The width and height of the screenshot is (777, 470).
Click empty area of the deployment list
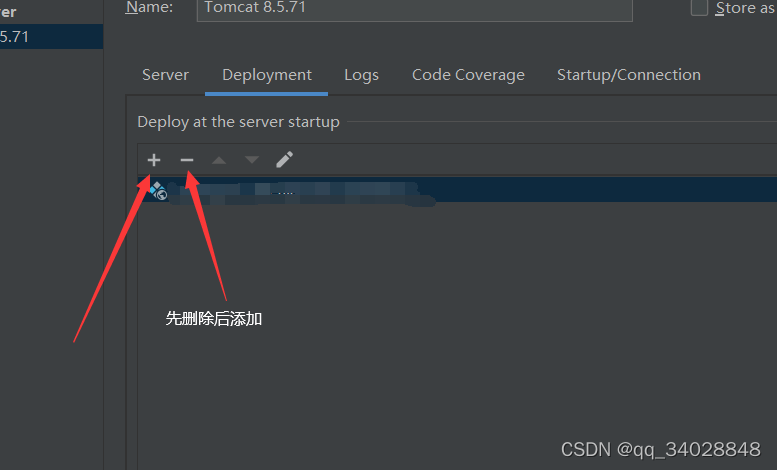click(457, 322)
